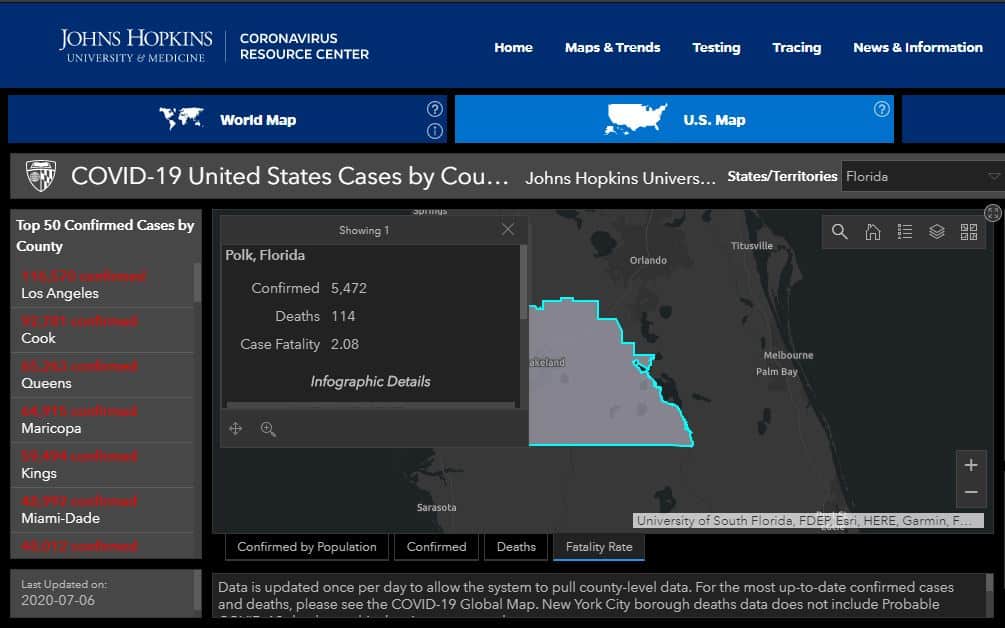Image resolution: width=1005 pixels, height=628 pixels.
Task: Open the States/Territories Florida dropdown
Action: [923, 176]
